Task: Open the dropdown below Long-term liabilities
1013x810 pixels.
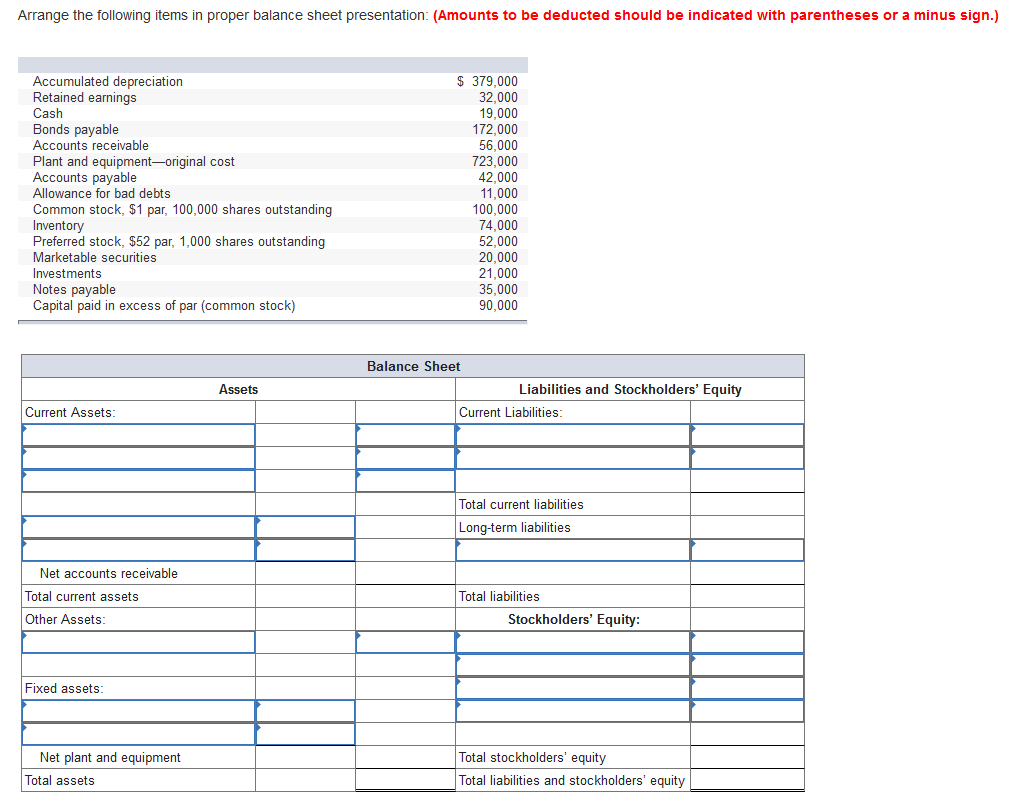Action: tap(572, 549)
